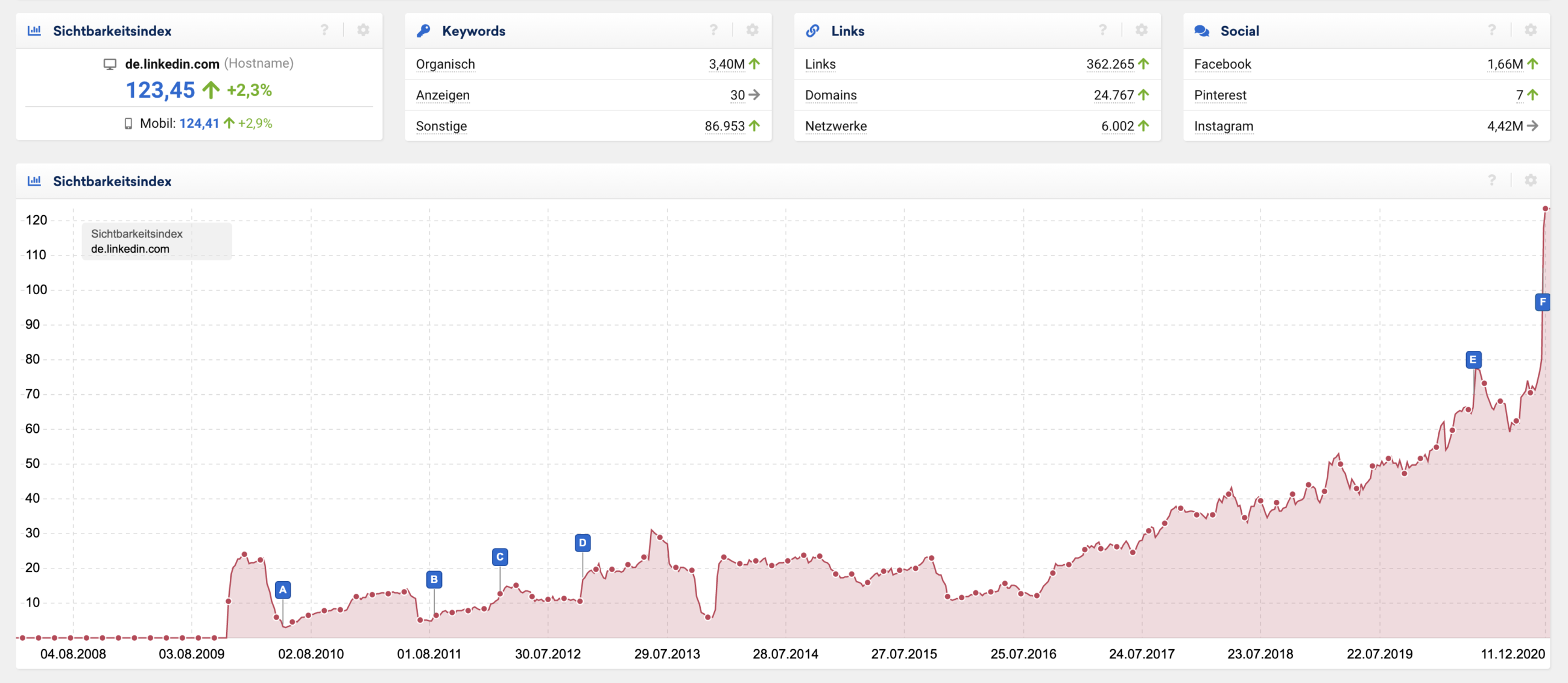
Task: Click event pin E on the chart
Action: point(1473,359)
